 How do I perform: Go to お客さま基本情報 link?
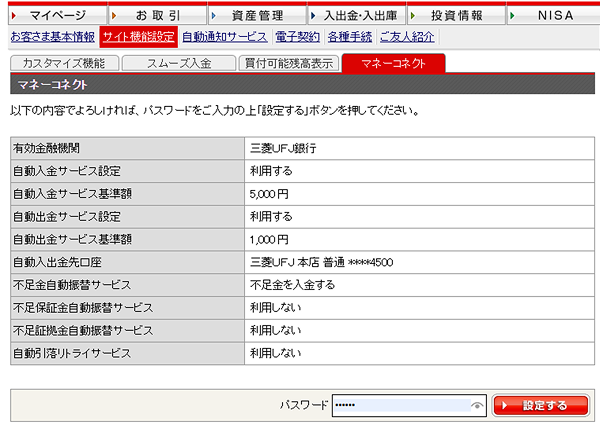tap(53, 37)
